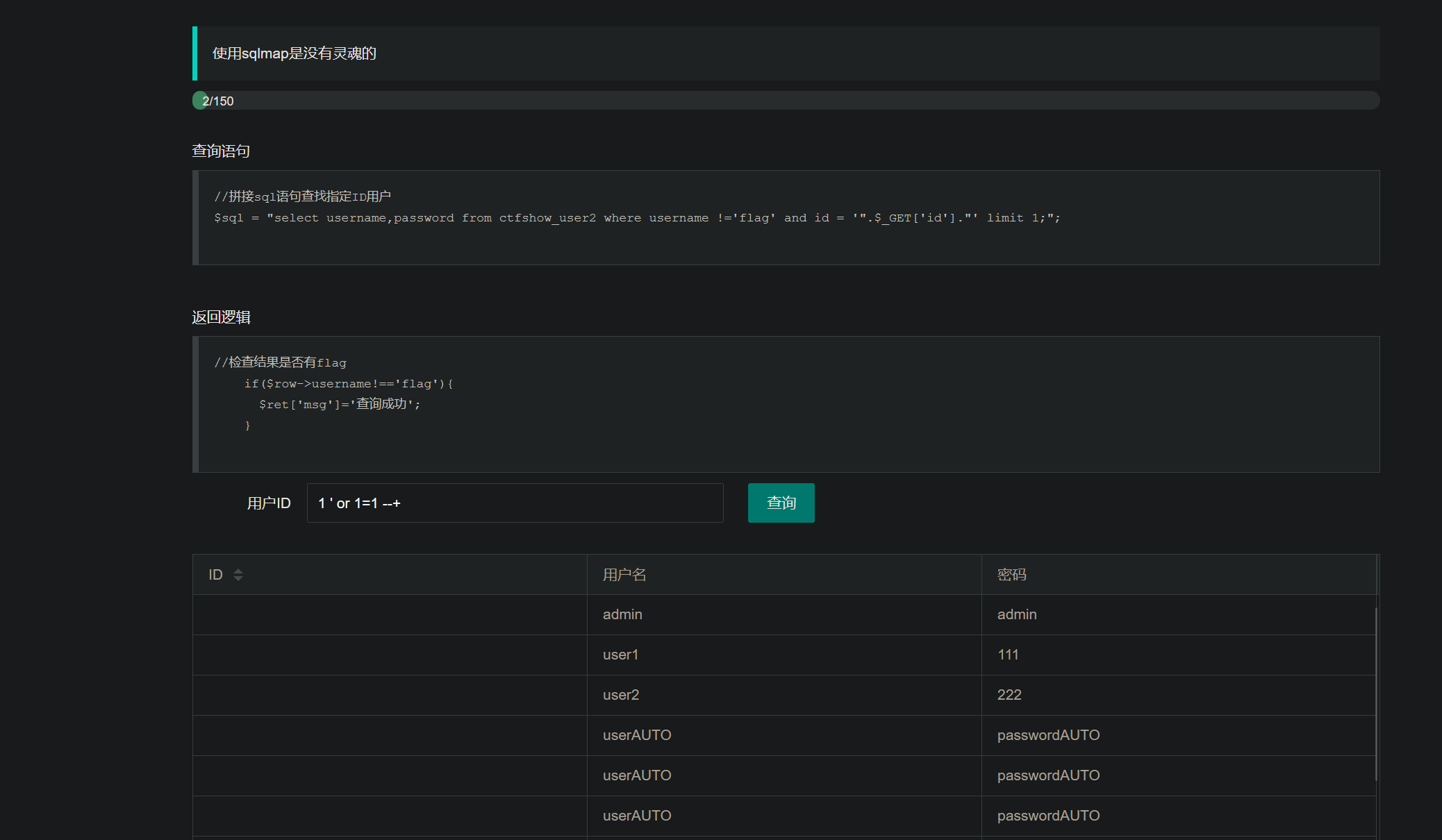Click the 用户名 column header
1442x840 pixels.
(x=784, y=575)
